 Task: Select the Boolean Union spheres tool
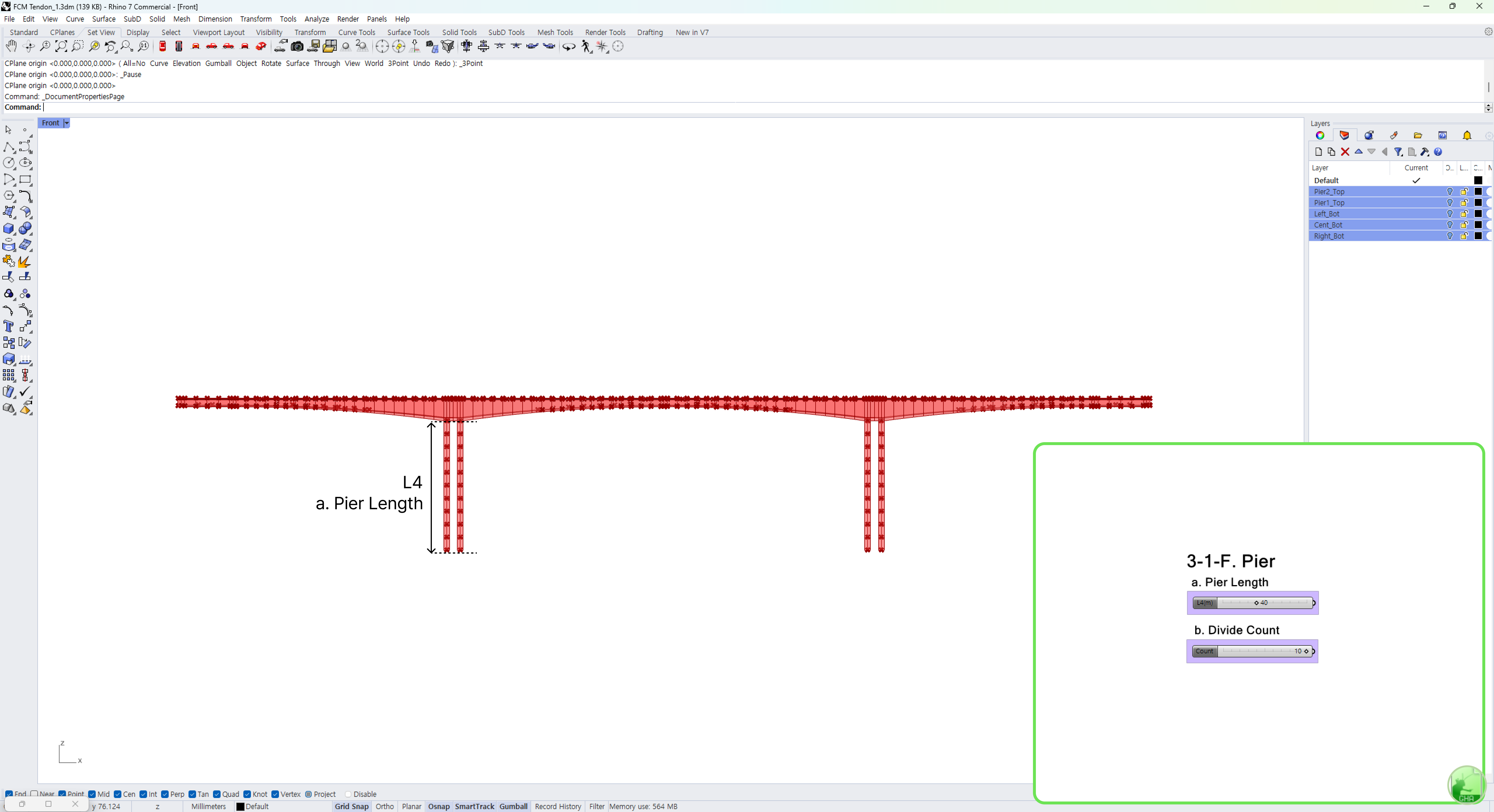pos(25,228)
